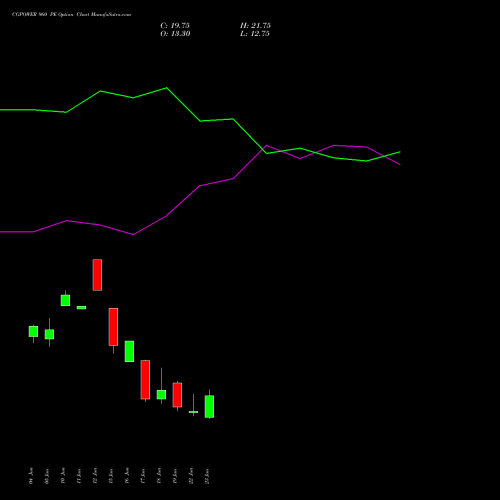Click the 23 Jan date label

(207, 476)
